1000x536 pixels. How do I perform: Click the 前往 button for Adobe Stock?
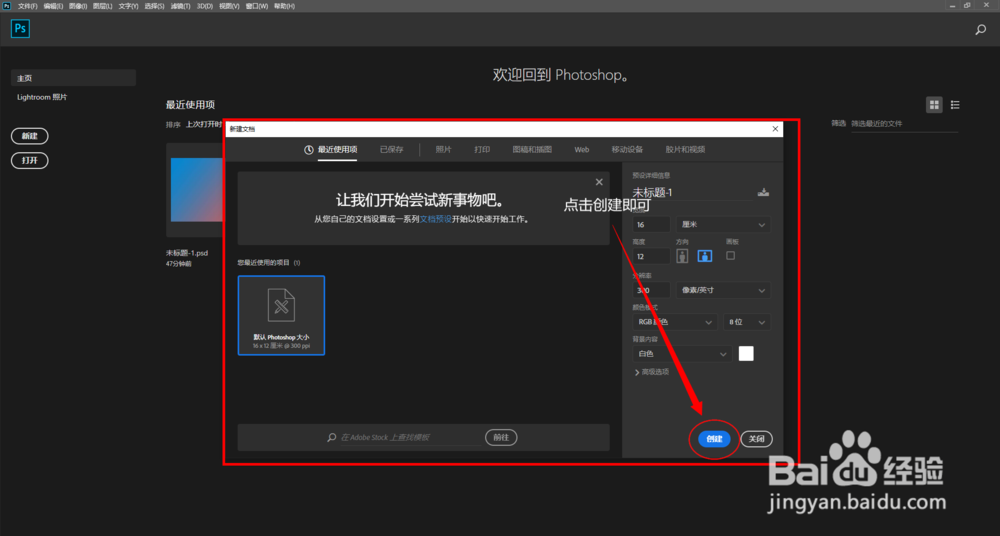[x=501, y=438]
